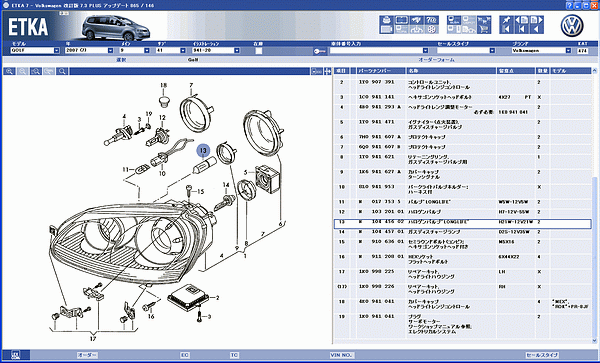The image size is (600, 363).
Task: Click the key icon beside chassis number field
Action: 320,51
